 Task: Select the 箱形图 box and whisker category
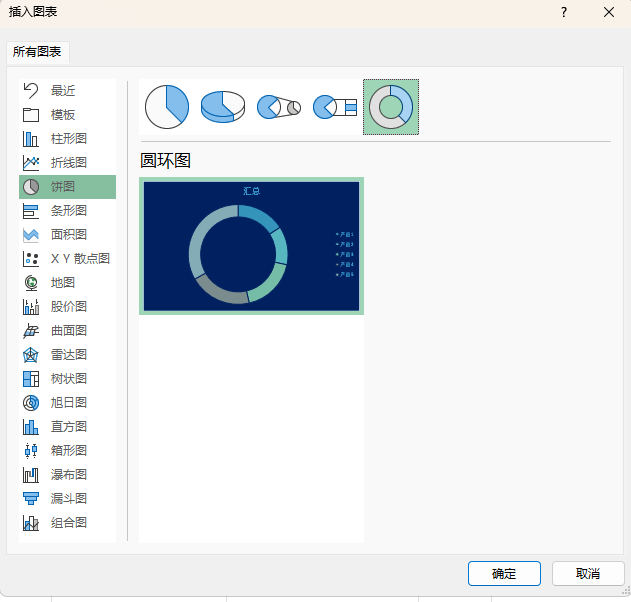67,451
